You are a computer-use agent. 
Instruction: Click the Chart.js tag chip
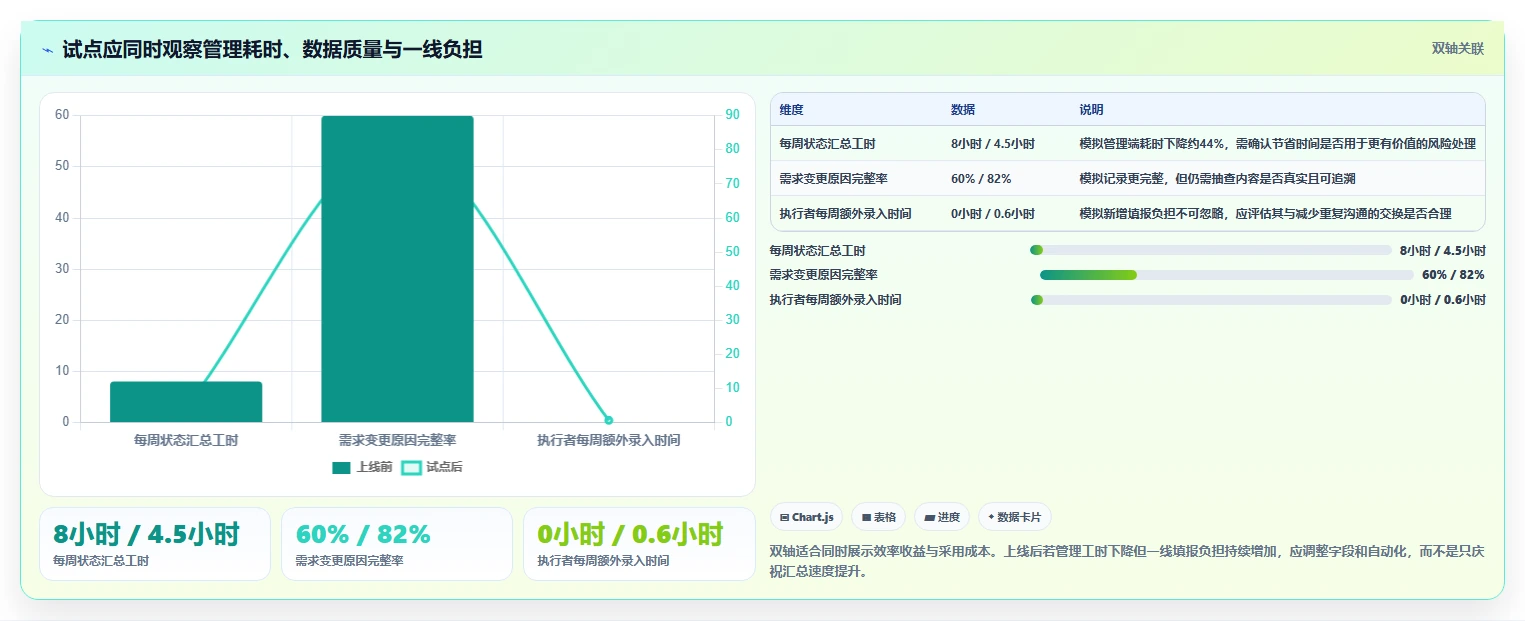(806, 517)
